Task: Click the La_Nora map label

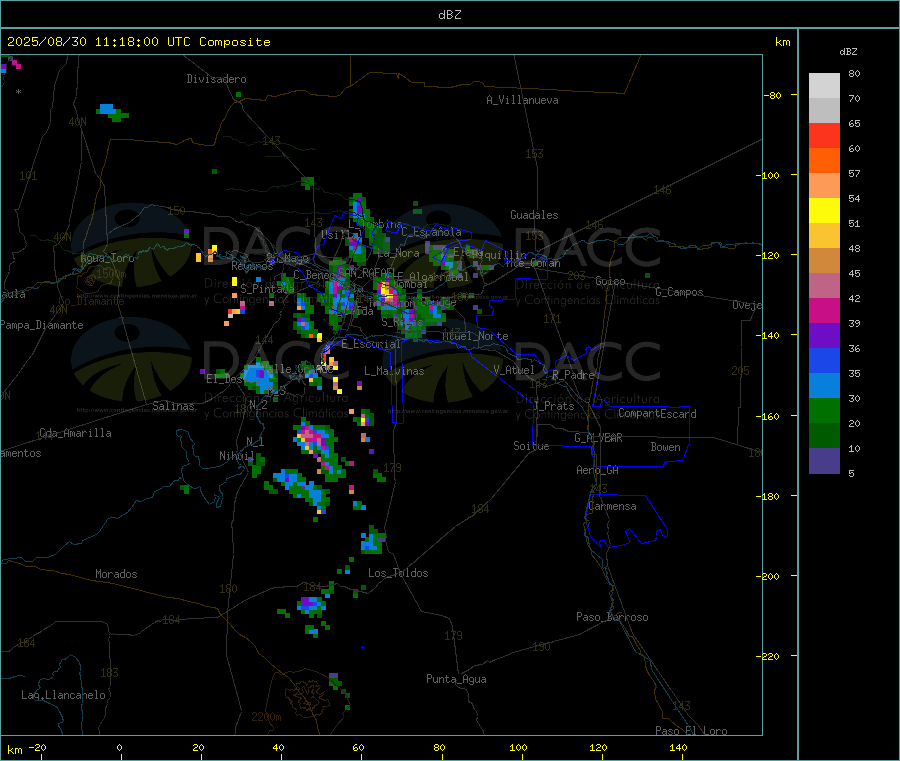Action: 398,253
